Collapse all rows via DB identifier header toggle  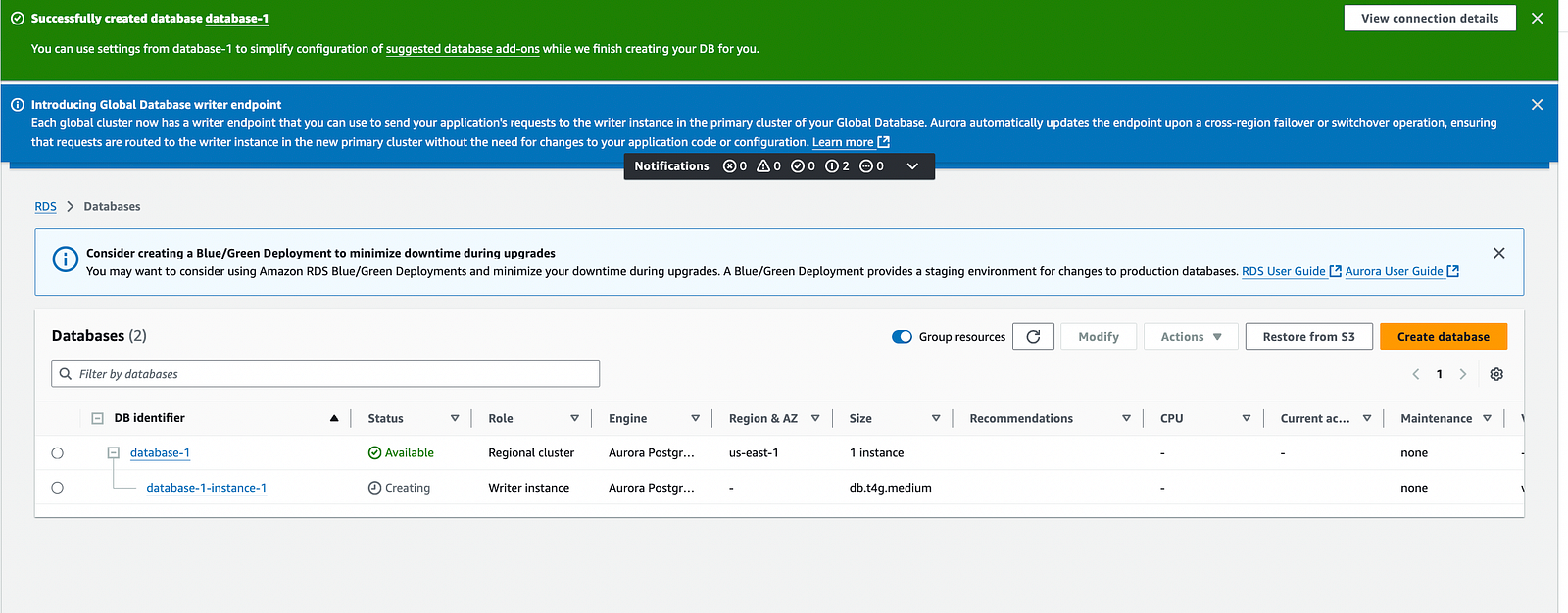pos(97,419)
